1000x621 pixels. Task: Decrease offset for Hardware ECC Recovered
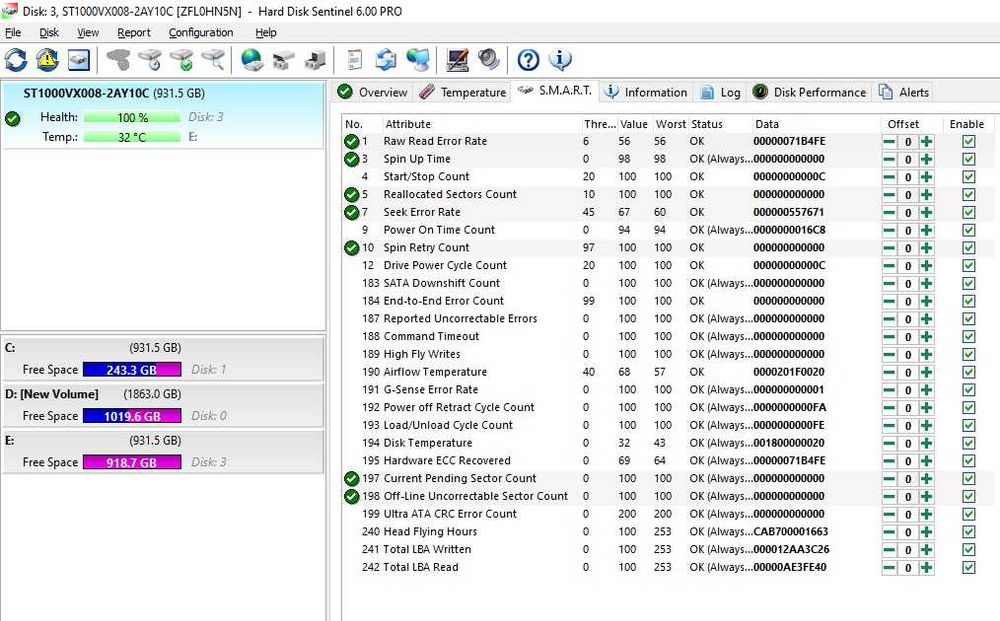click(889, 461)
